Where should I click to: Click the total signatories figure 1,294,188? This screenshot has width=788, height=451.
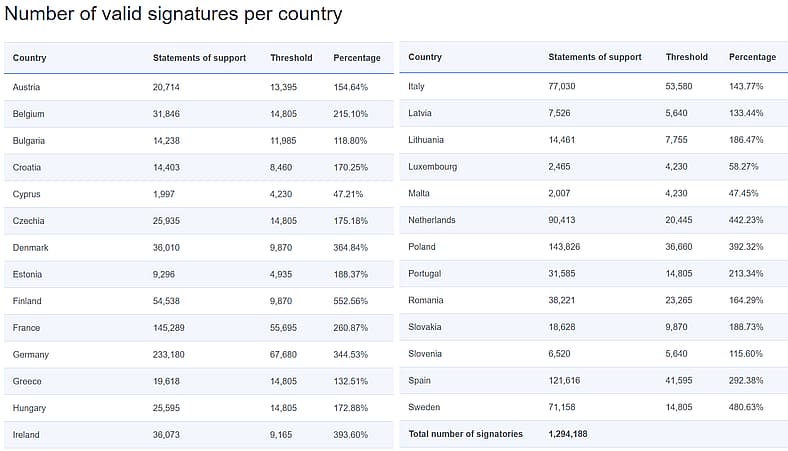click(x=567, y=434)
